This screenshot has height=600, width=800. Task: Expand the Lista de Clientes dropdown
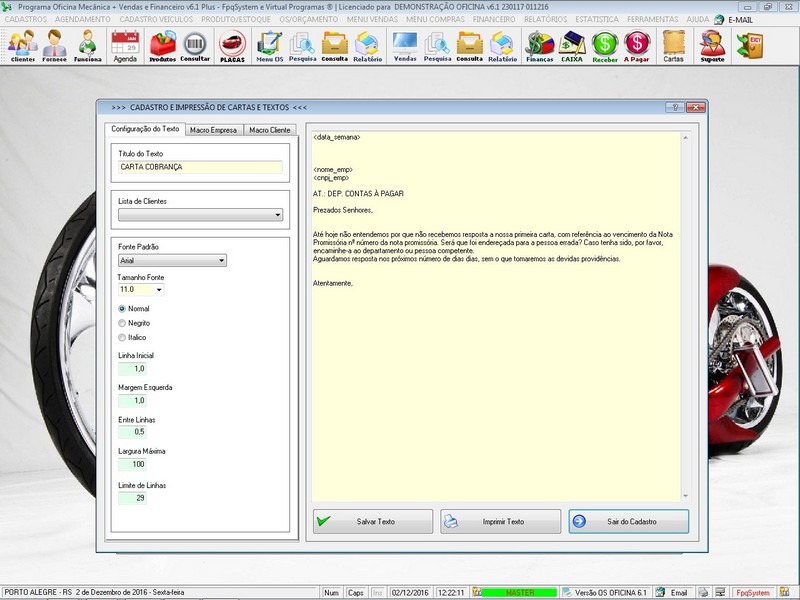coord(278,215)
